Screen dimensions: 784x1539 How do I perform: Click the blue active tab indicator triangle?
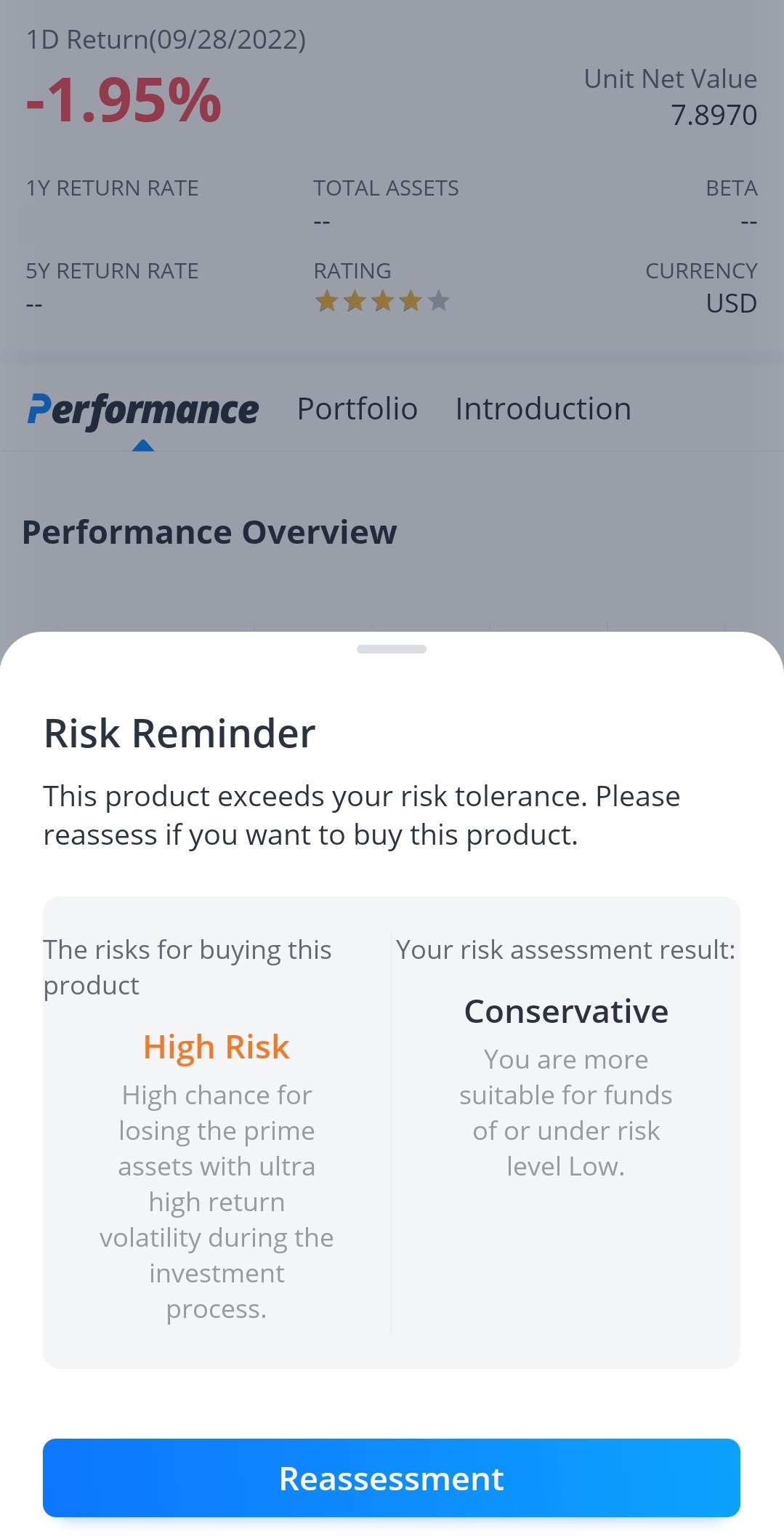click(143, 445)
